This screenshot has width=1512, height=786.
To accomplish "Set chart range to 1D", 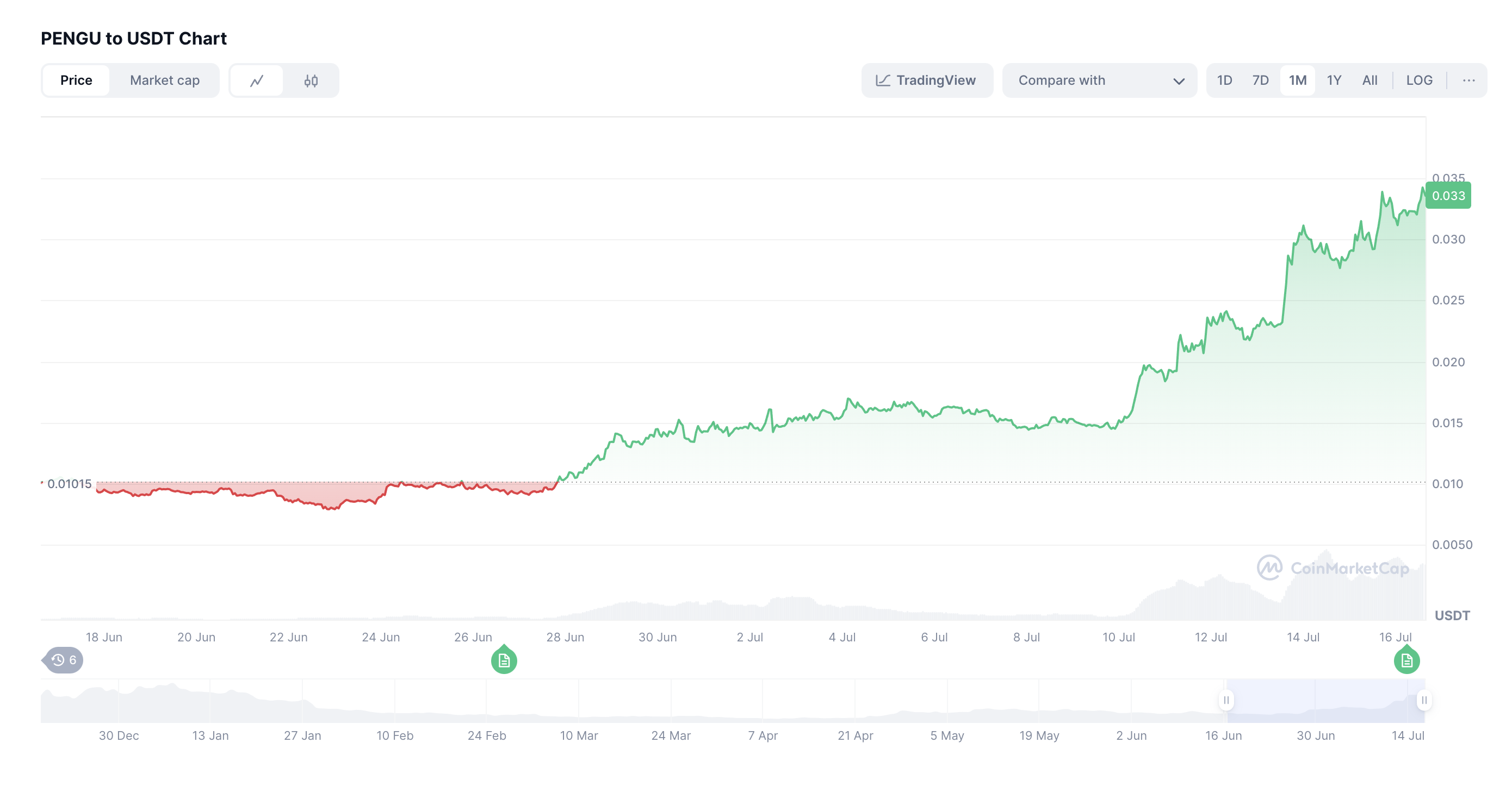I will point(1224,80).
